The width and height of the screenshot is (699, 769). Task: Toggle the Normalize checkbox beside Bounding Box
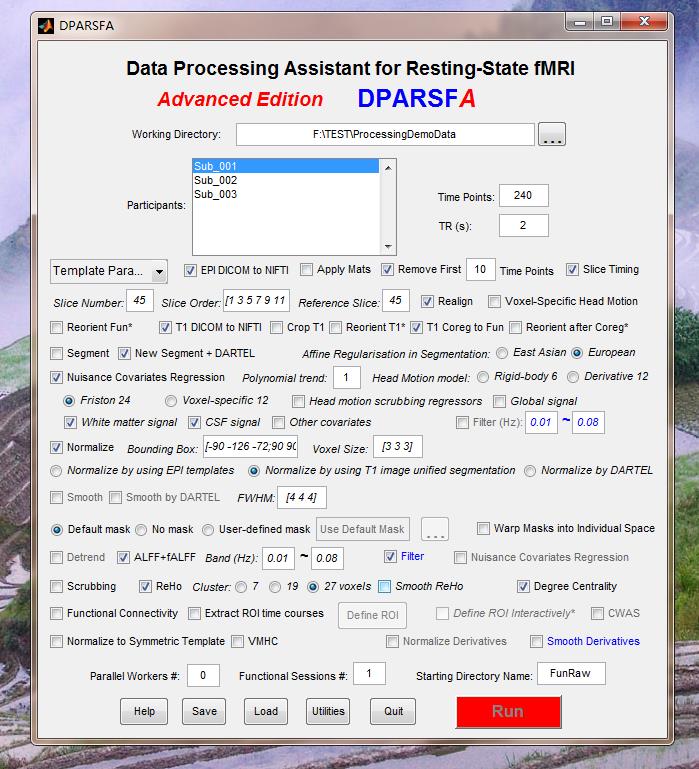click(x=56, y=448)
